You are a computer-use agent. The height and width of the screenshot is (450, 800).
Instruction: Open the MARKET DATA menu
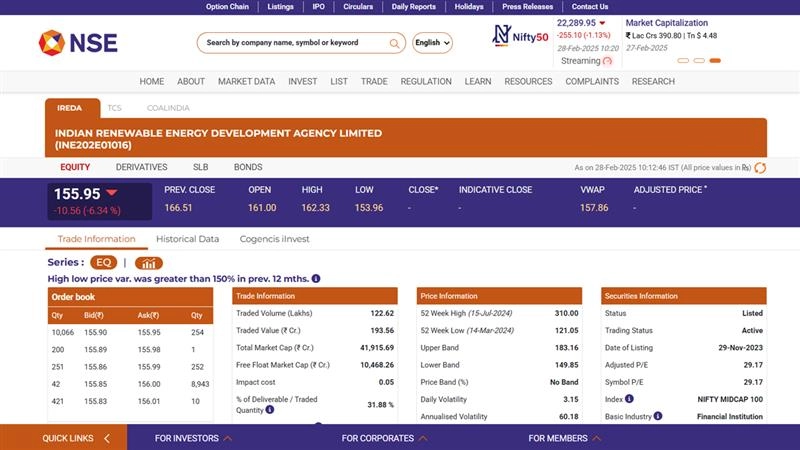[x=246, y=82]
